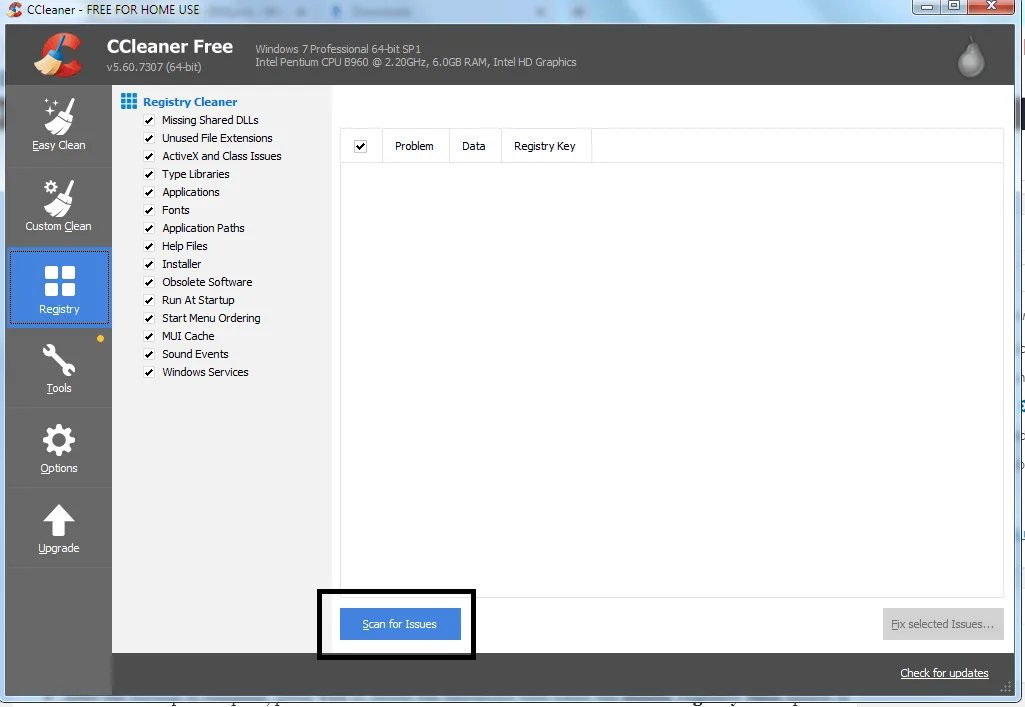This screenshot has height=707, width=1025.
Task: Minimize the CCleaner window
Action: (x=926, y=7)
